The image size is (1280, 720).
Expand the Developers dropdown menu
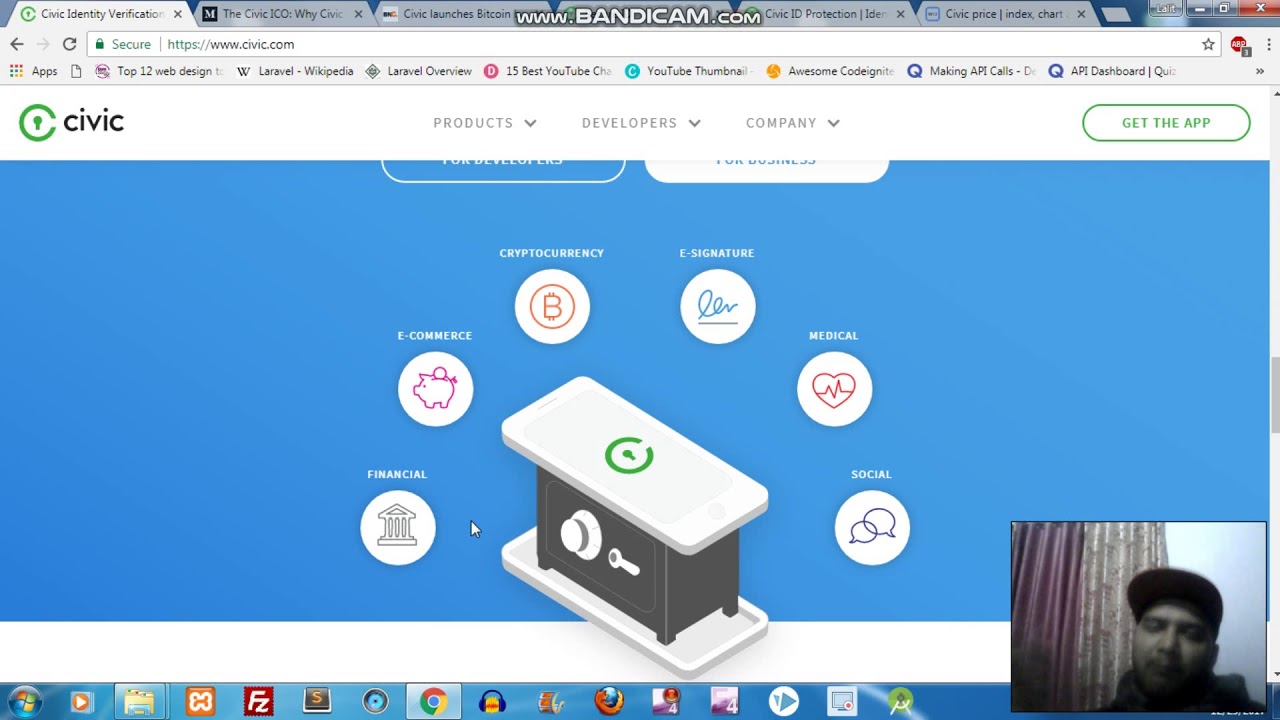click(641, 123)
